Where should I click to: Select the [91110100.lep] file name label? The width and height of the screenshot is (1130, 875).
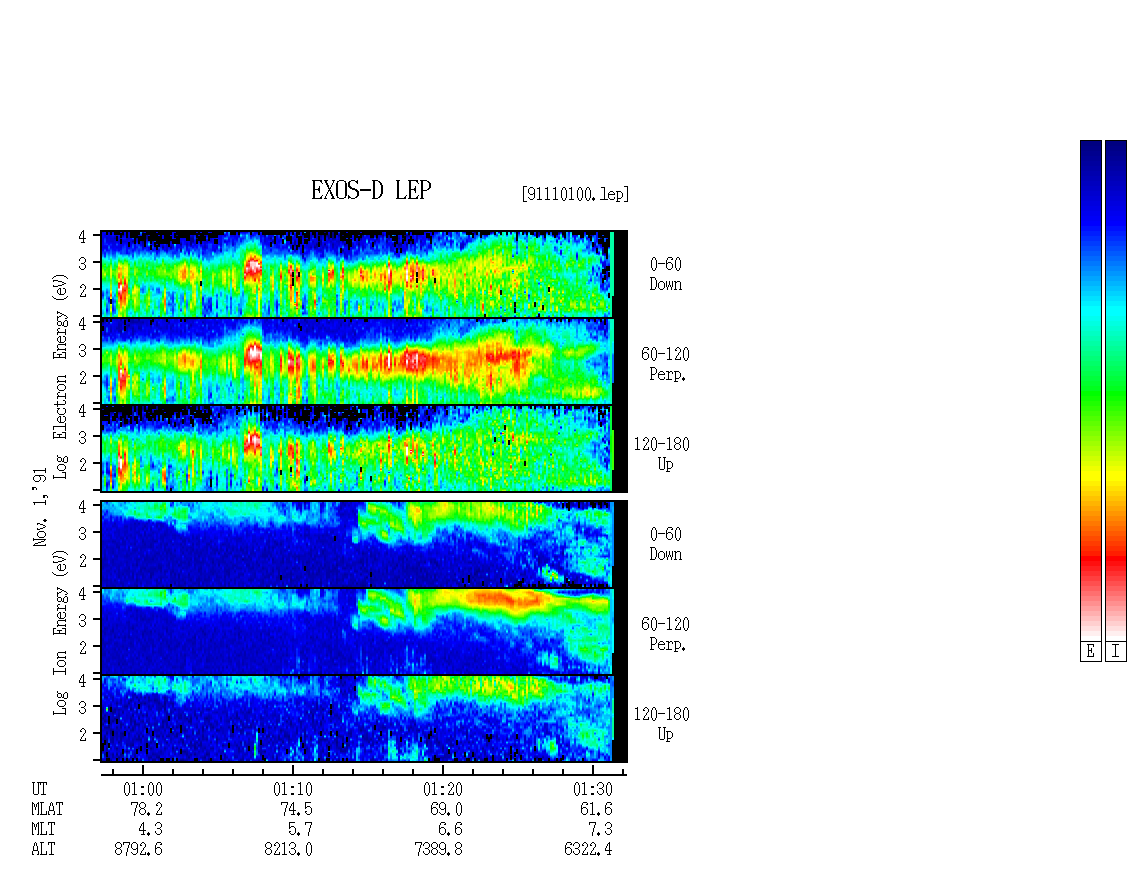[x=575, y=194]
